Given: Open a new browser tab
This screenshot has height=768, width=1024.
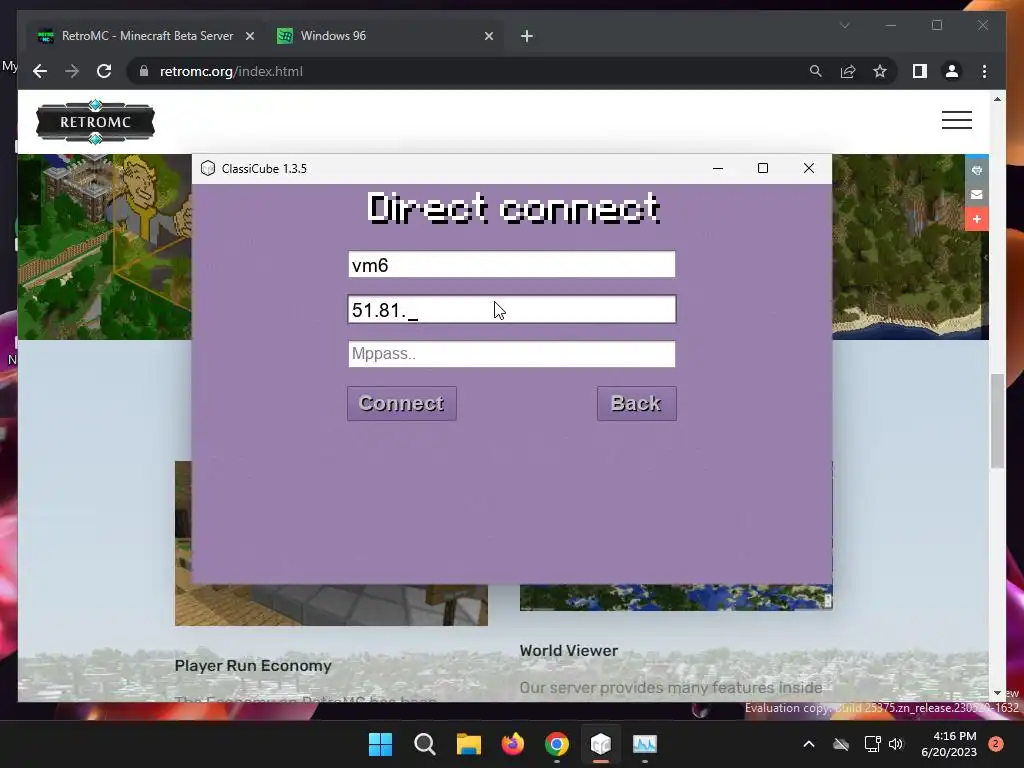Looking at the screenshot, I should click(527, 37).
